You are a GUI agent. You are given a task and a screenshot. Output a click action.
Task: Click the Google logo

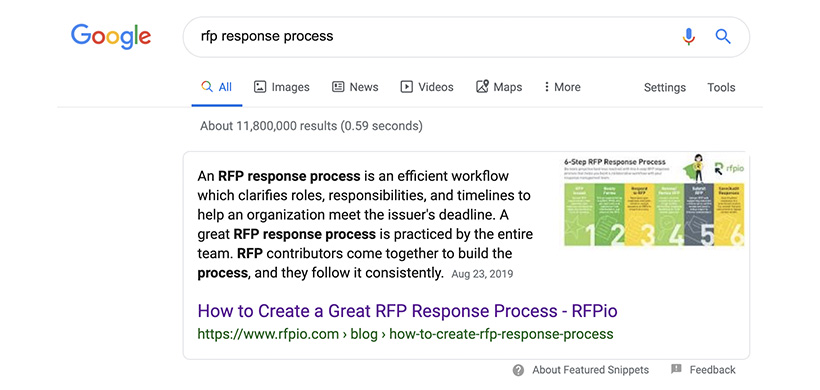[x=111, y=36]
